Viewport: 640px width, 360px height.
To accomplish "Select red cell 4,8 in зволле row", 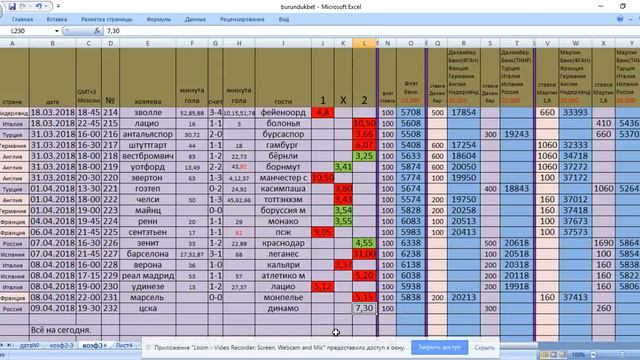I will [x=322, y=112].
